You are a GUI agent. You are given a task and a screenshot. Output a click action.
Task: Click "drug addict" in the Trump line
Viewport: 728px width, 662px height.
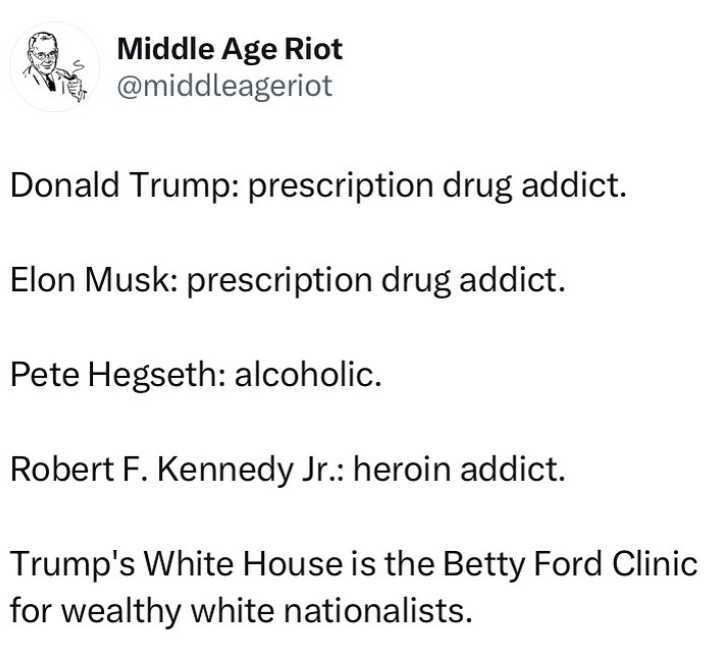coord(534,186)
